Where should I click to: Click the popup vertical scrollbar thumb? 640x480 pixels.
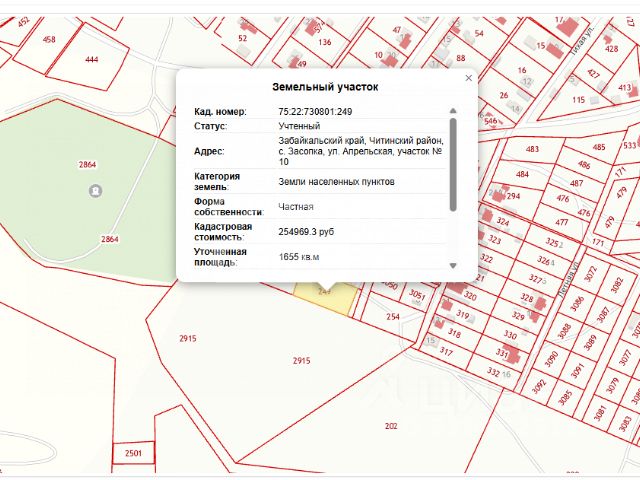453,164
